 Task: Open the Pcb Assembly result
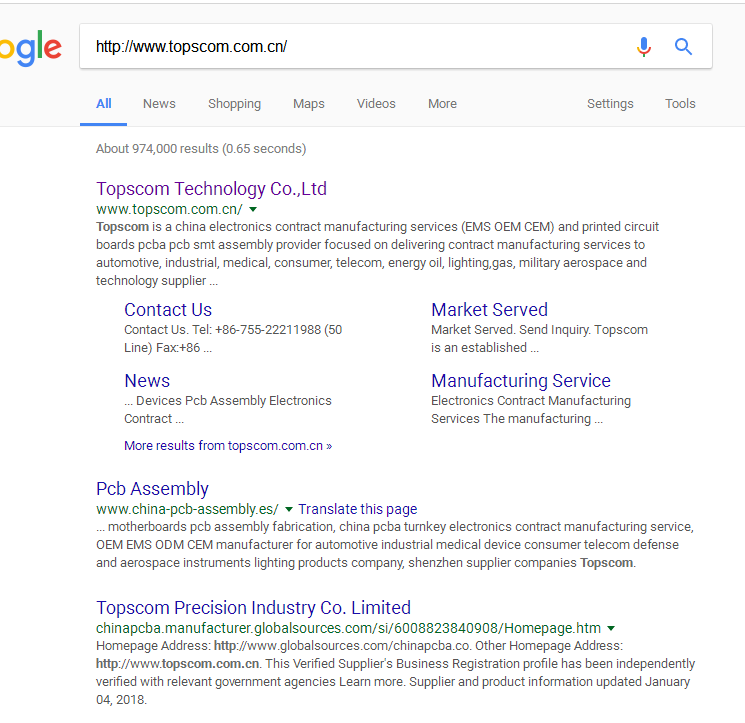coord(152,489)
